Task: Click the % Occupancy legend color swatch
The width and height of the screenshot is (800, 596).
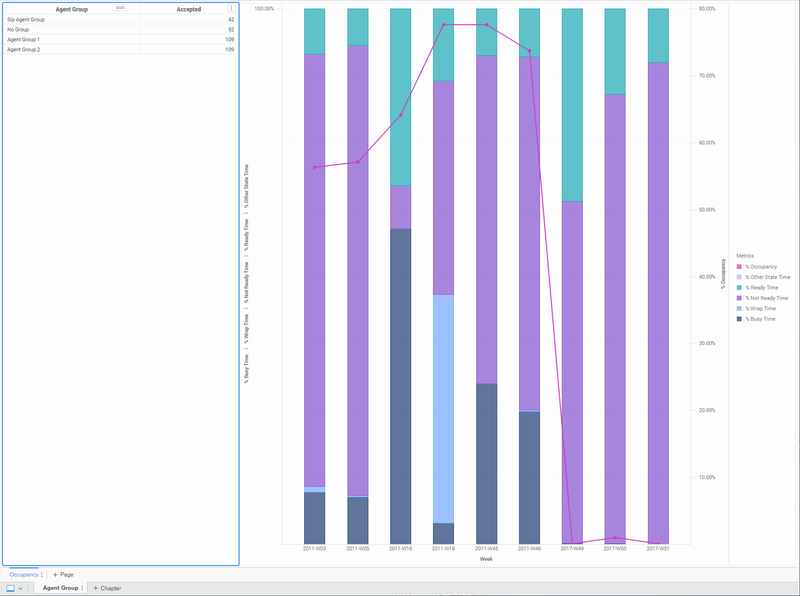Action: [739, 267]
